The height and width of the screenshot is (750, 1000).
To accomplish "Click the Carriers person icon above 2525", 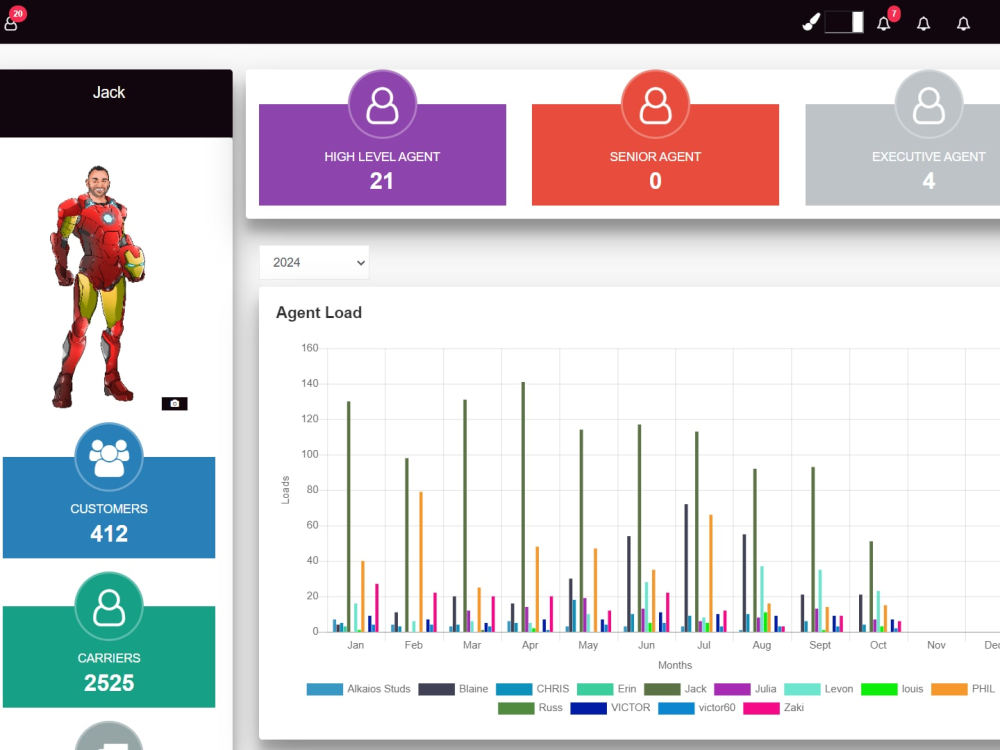I will point(108,605).
